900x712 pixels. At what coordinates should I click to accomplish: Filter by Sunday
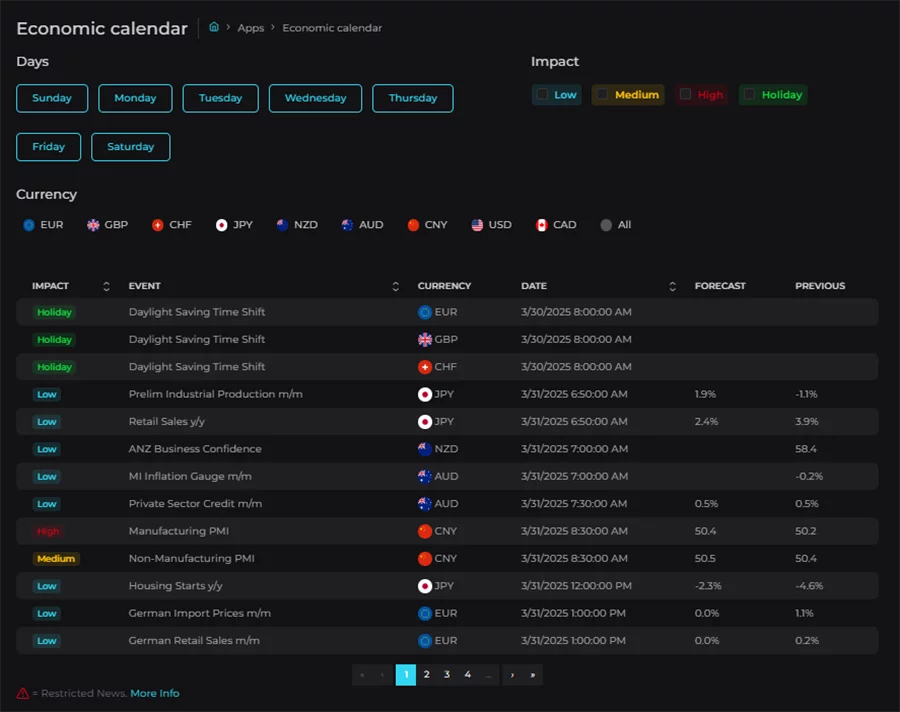click(52, 98)
